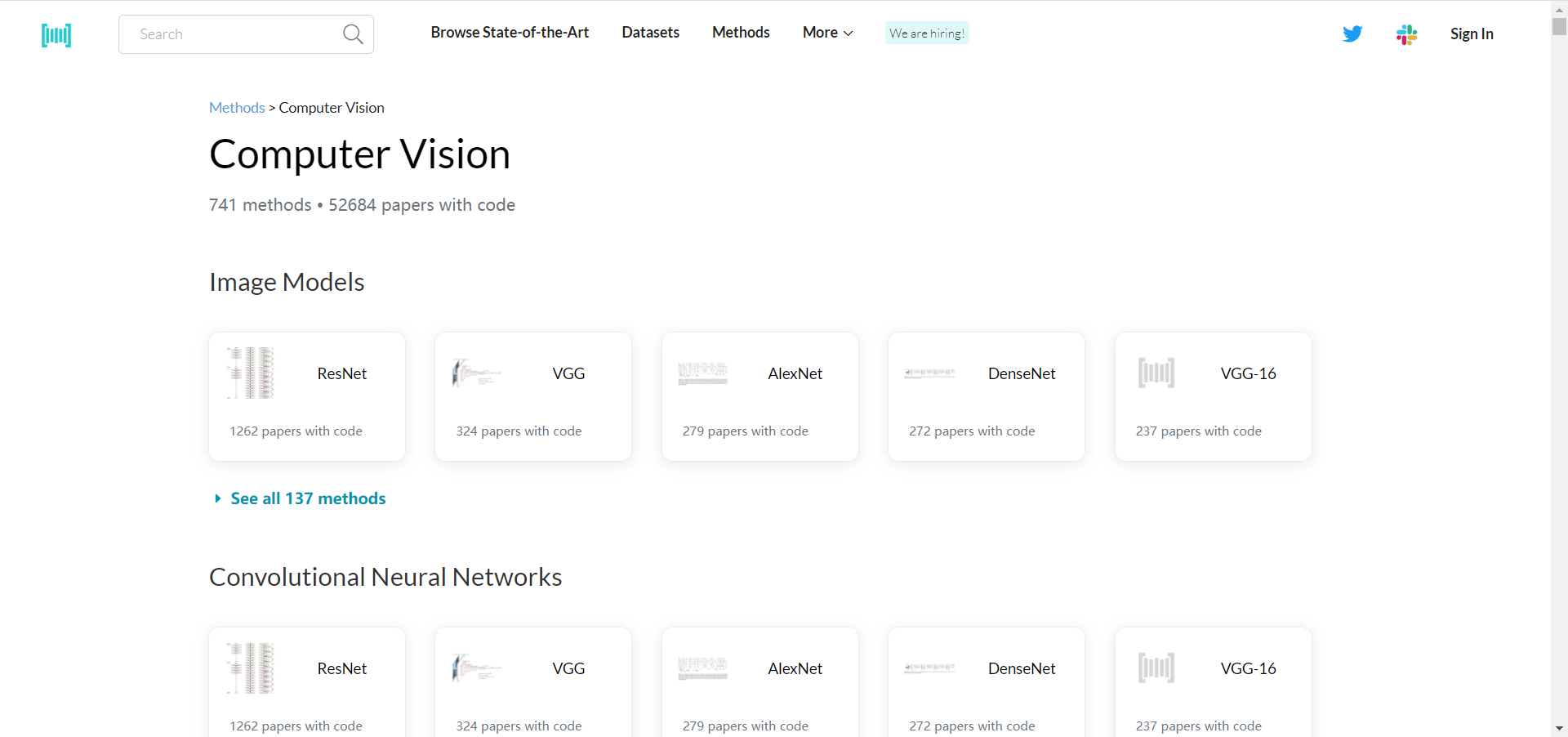Open VGG thumbnail in Convolutional Neural Networks
Screen dimensions: 1568x737
(477, 668)
